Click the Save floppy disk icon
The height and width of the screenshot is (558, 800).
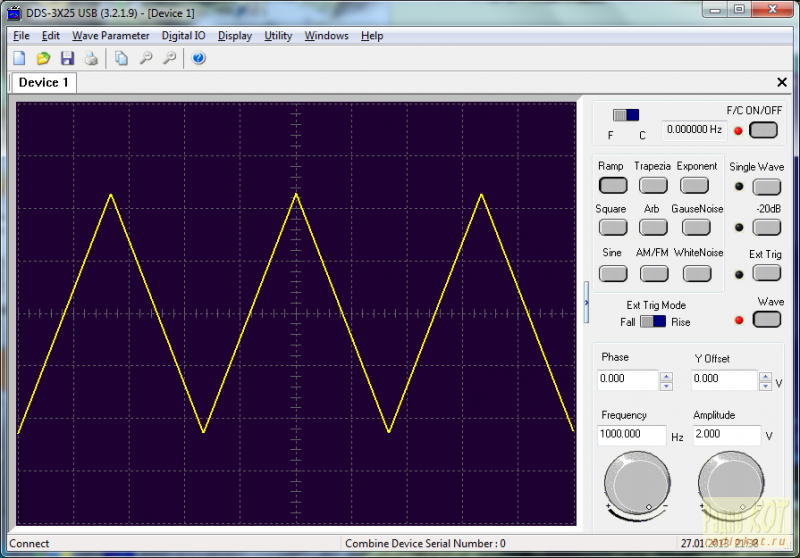(67, 58)
